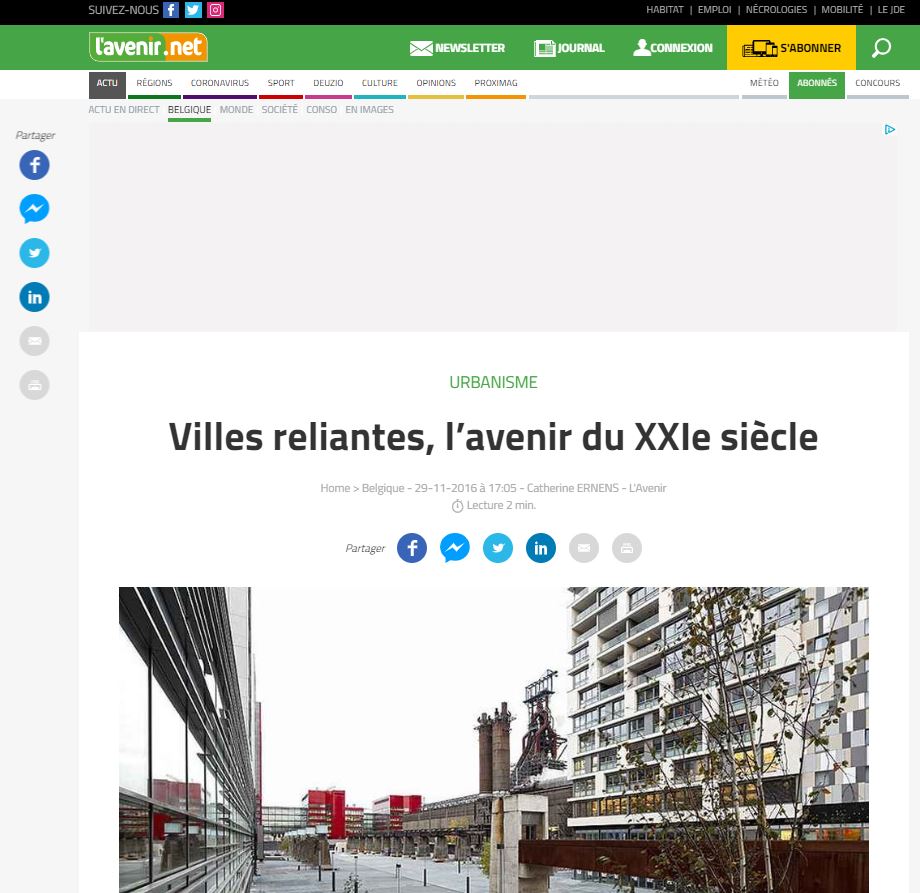Image resolution: width=920 pixels, height=893 pixels.
Task: Click the email share icon in left sidebar
Action: tap(35, 341)
